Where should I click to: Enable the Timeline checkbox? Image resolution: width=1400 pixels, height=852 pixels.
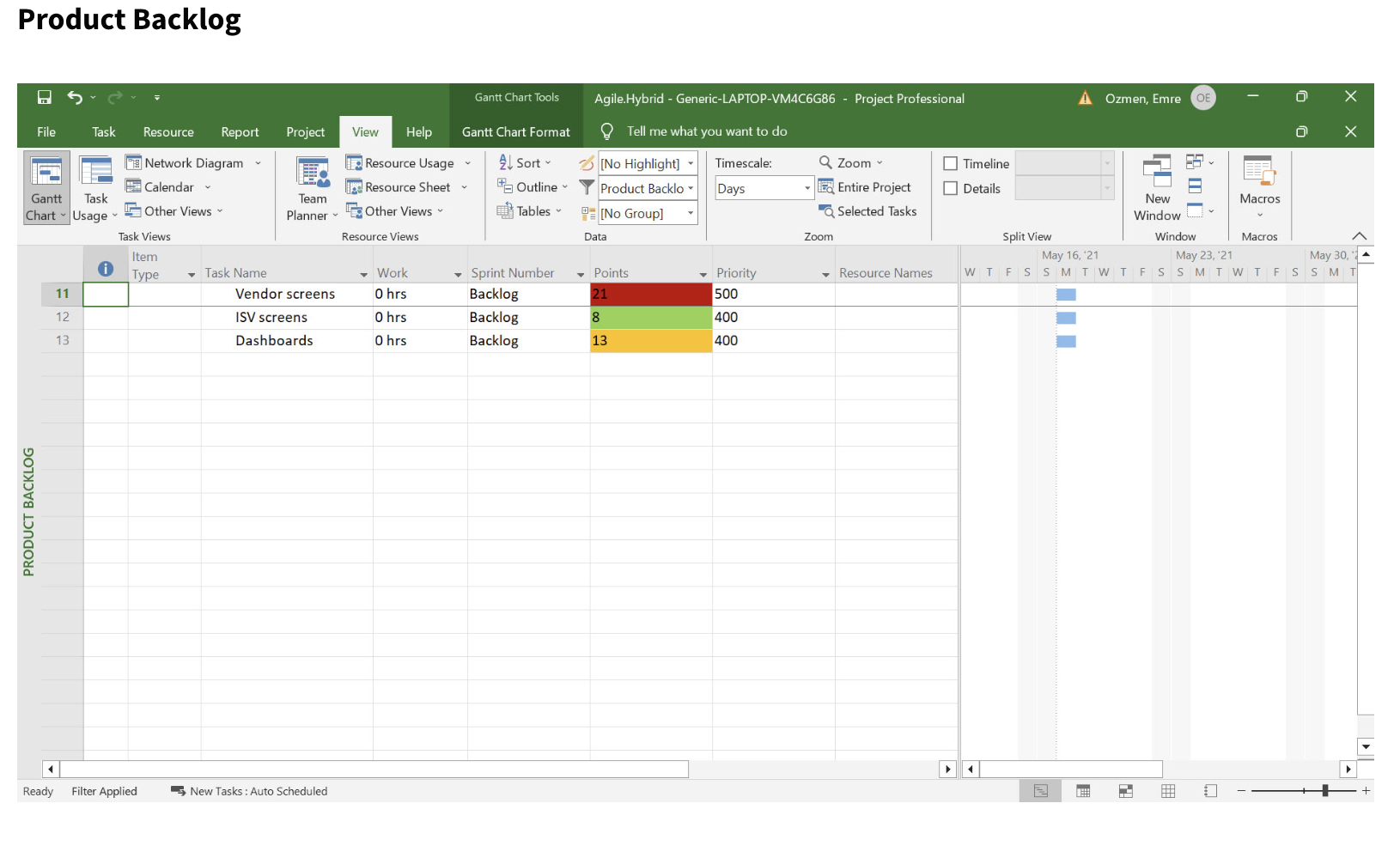click(x=952, y=163)
